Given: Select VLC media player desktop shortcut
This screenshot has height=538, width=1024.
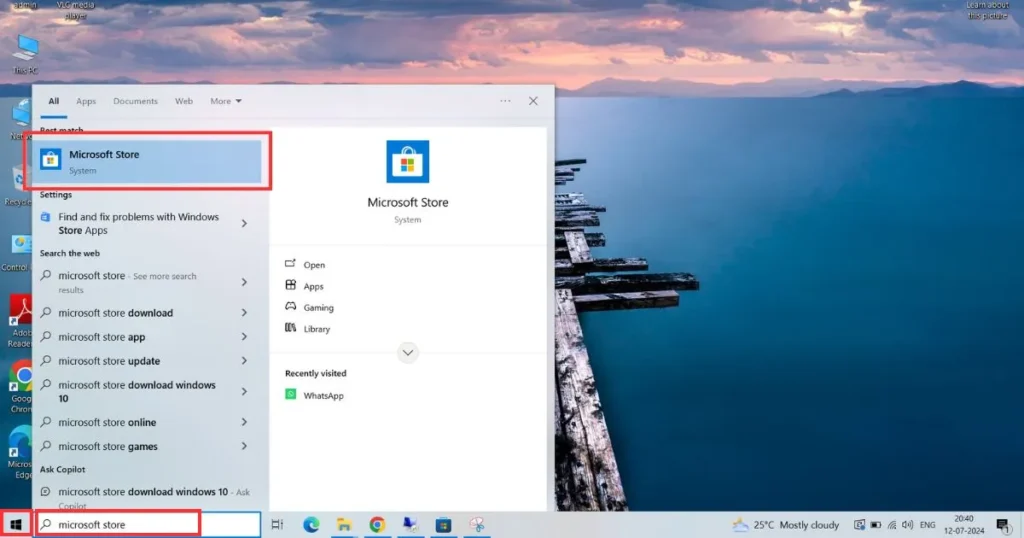Looking at the screenshot, I should (76, 10).
